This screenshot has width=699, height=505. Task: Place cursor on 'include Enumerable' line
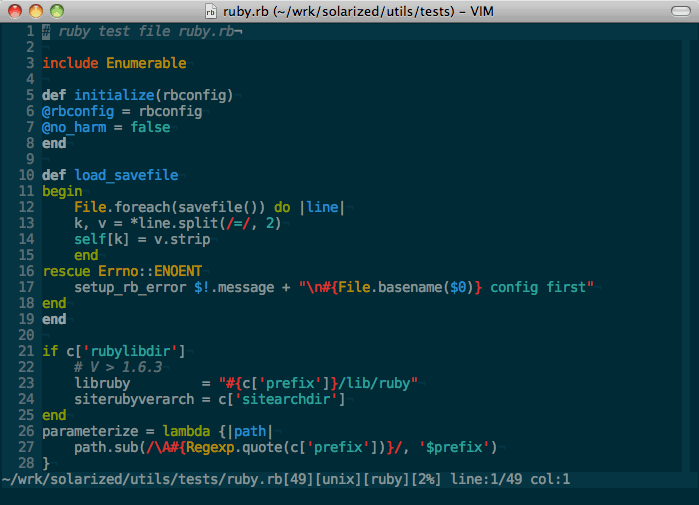114,63
